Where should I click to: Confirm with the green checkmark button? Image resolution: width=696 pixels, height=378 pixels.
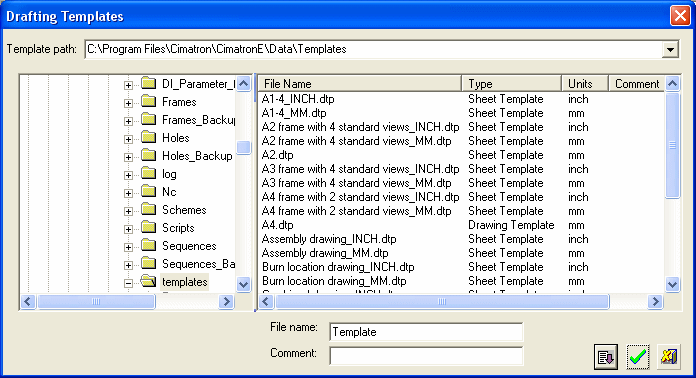point(637,357)
